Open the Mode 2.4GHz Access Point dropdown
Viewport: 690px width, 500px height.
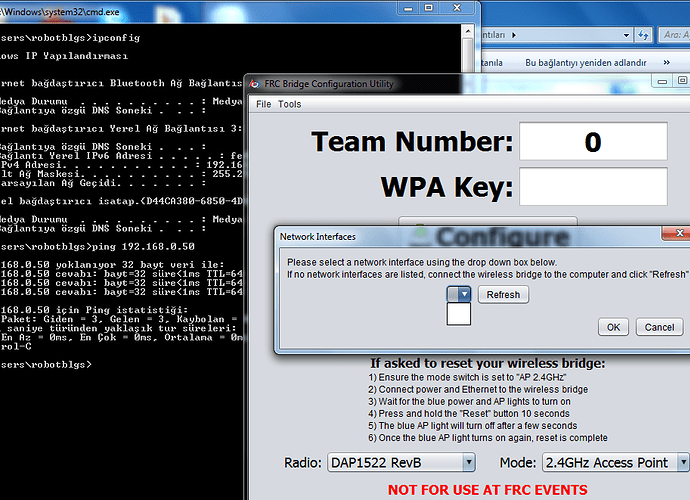(x=615, y=463)
